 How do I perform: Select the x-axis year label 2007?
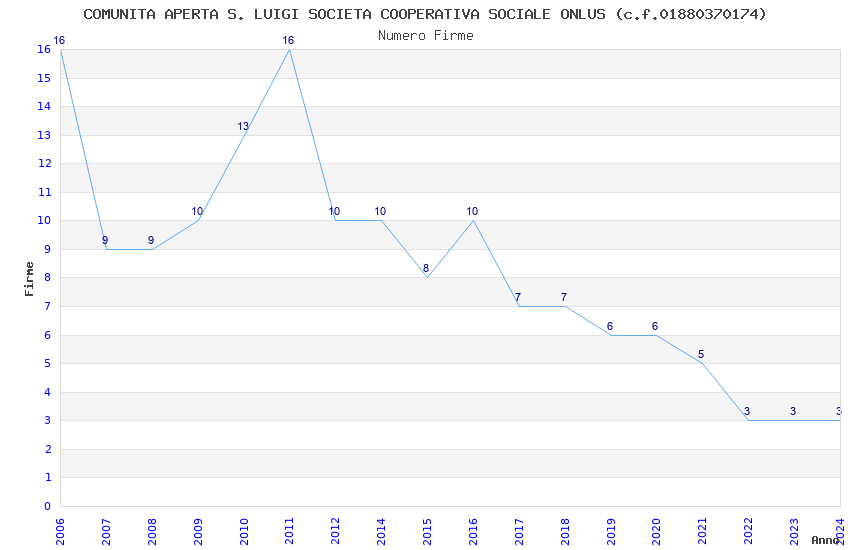pyautogui.click(x=106, y=532)
